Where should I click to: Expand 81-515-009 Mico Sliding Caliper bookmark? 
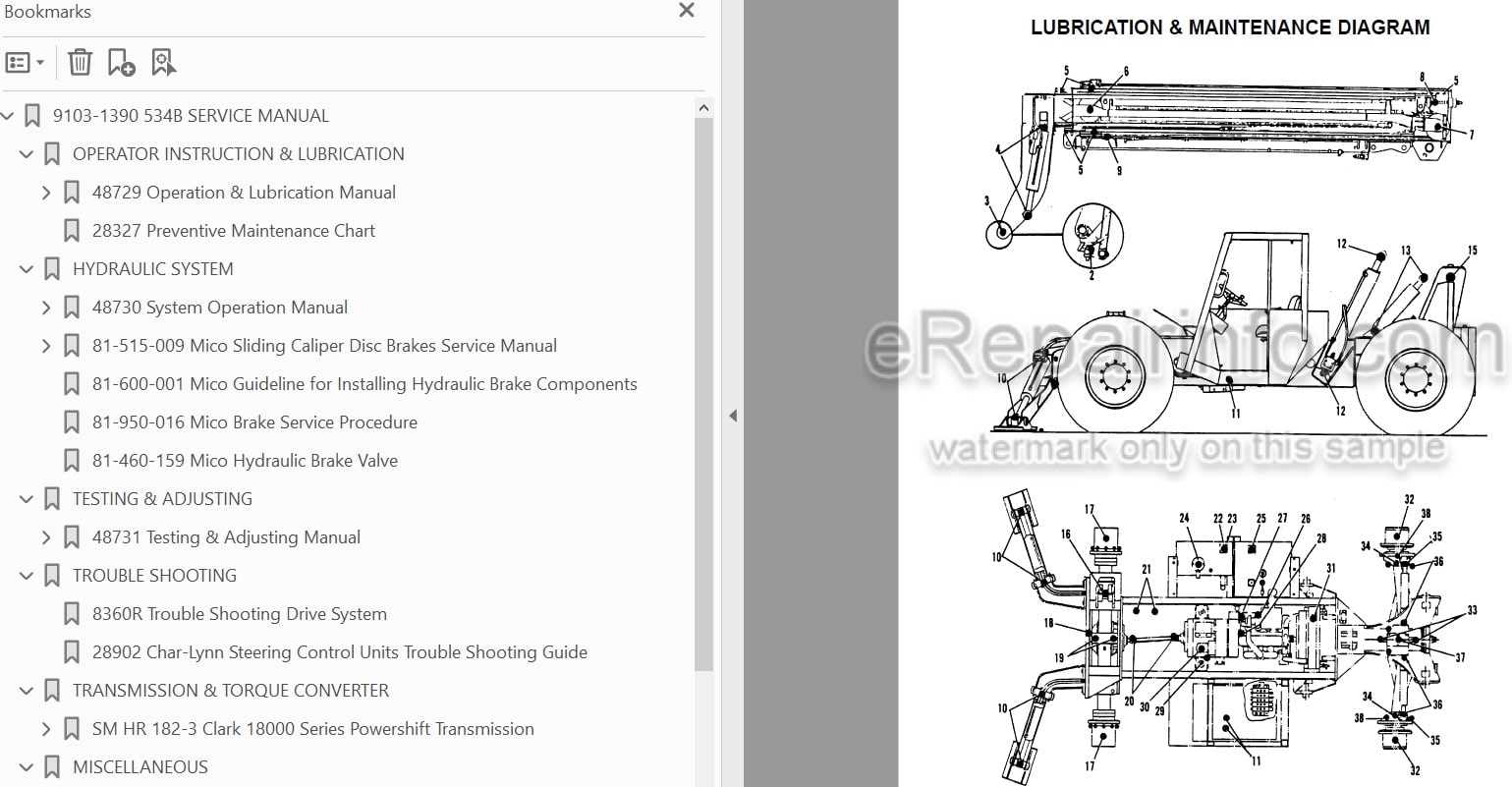(45, 346)
